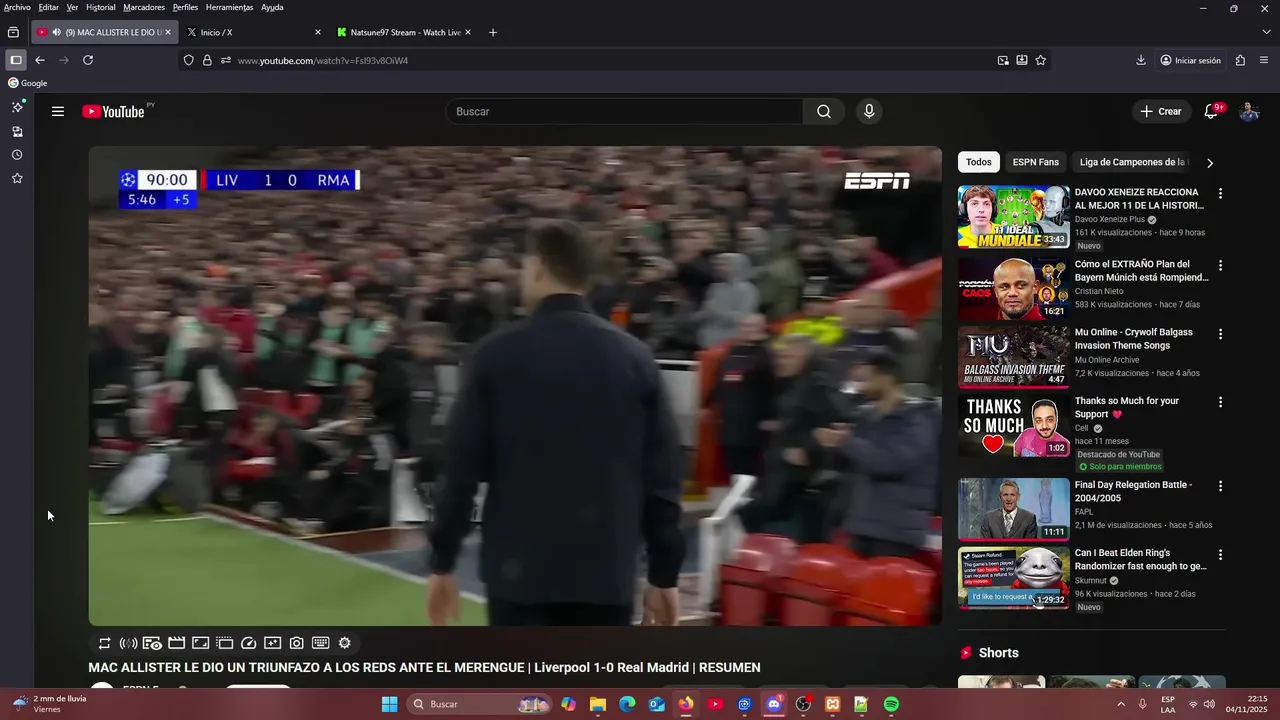Open sidebar AI chatbot sparkle icon

pyautogui.click(x=17, y=107)
